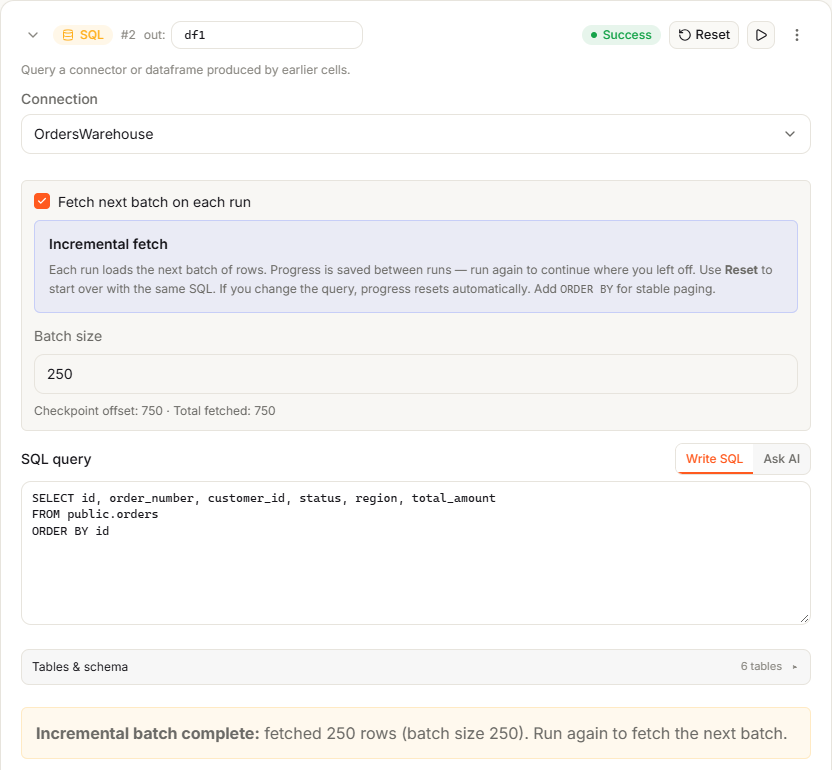Screen dimensions: 832x770
Task: Switch to the Write SQL tab
Action: 714,459
